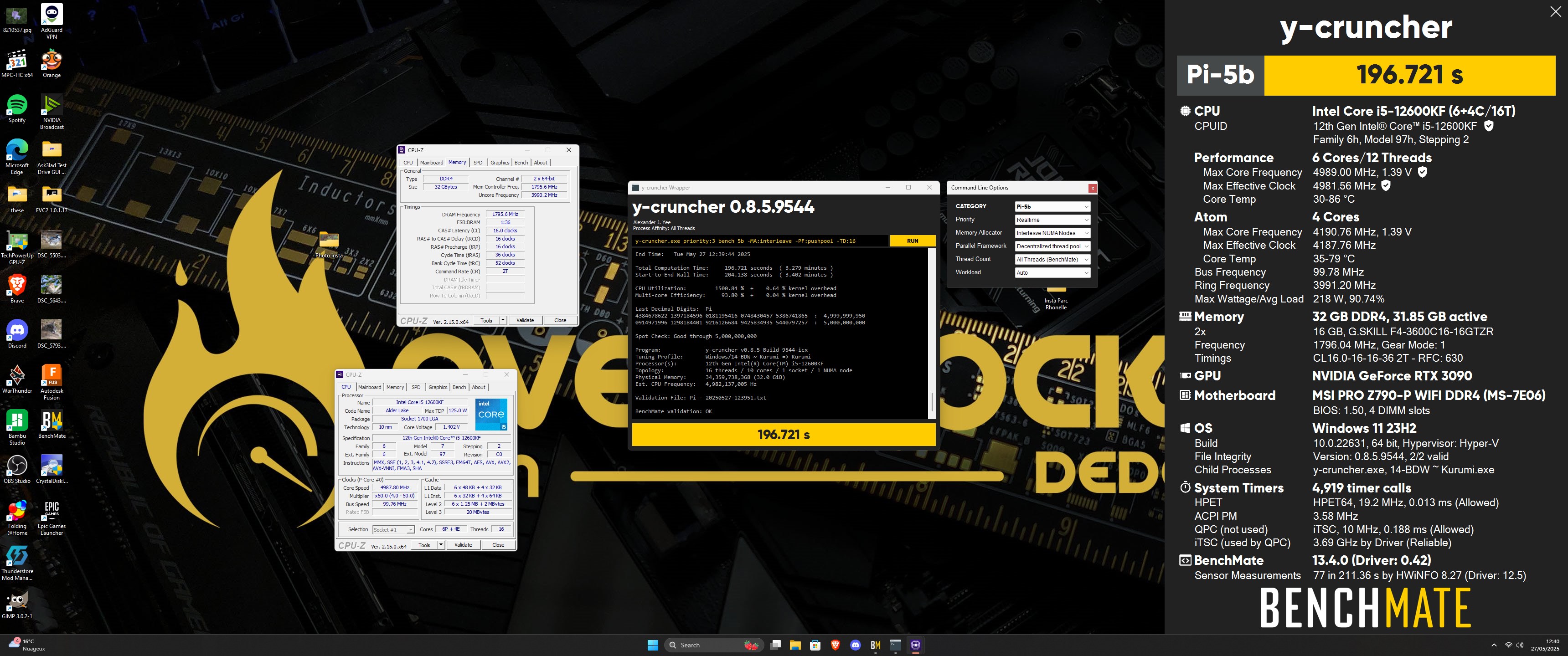Viewport: 1568px width, 656px height.
Task: Open Task View from the taskbar
Action: pos(775,645)
